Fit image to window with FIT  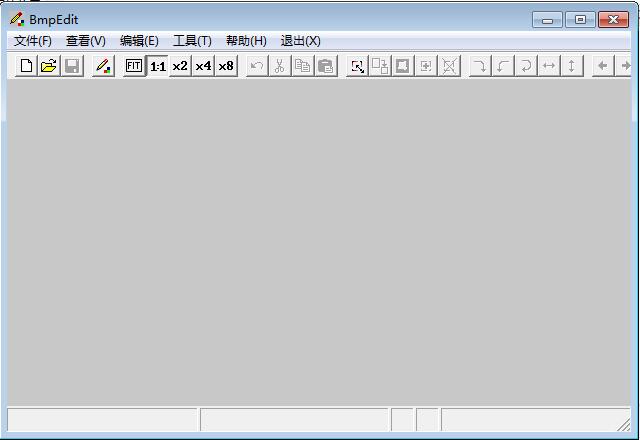coord(134,66)
